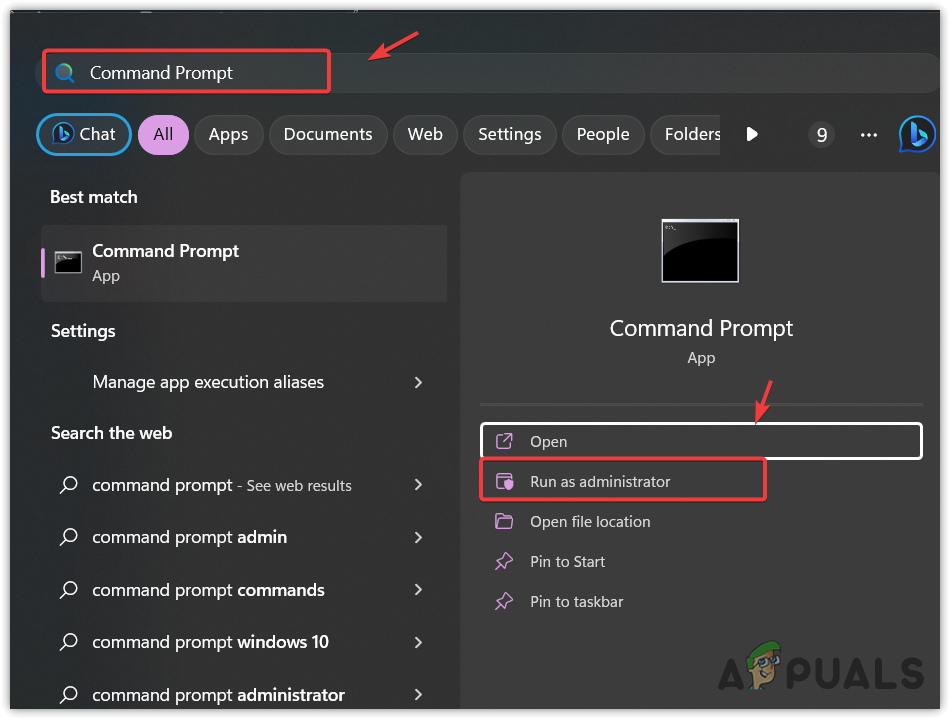Image resolution: width=950 pixels, height=719 pixels.
Task: Show more filters with the play arrow
Action: point(752,134)
